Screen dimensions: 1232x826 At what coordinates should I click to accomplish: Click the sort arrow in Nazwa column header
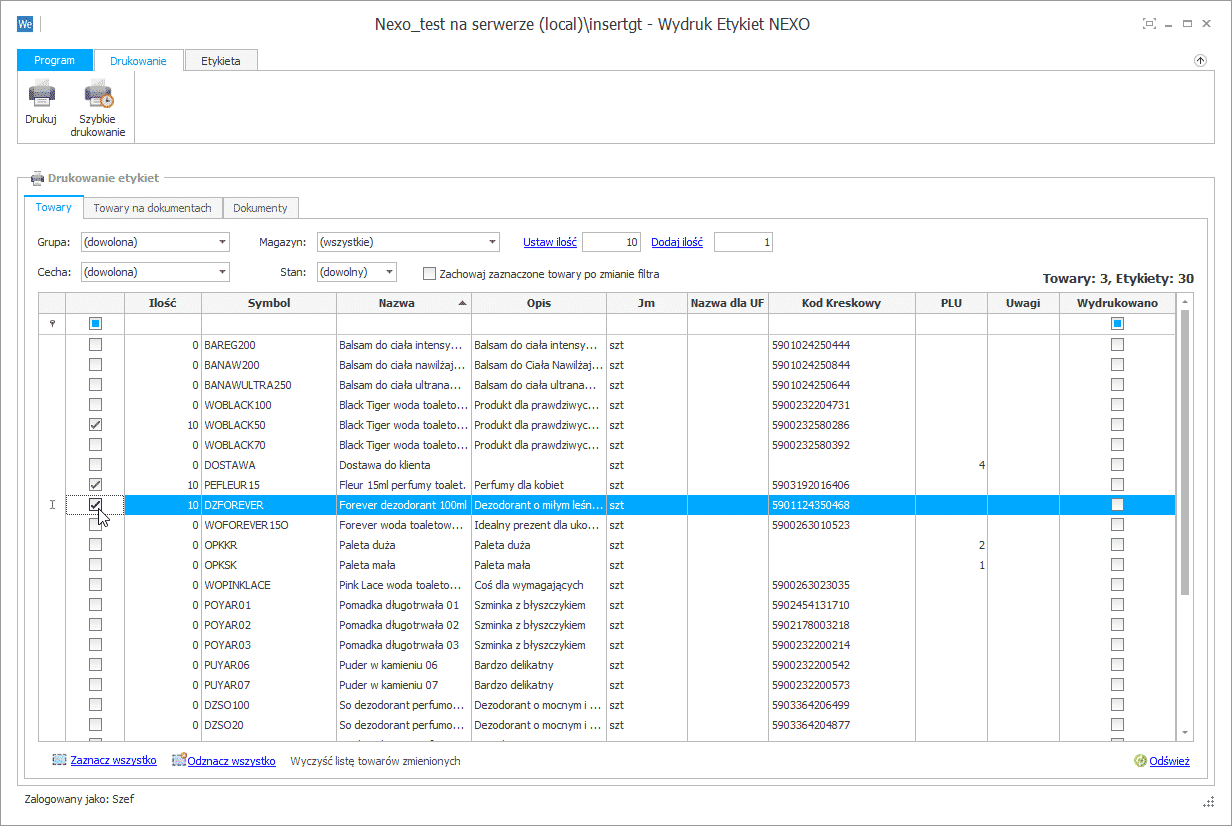(462, 303)
